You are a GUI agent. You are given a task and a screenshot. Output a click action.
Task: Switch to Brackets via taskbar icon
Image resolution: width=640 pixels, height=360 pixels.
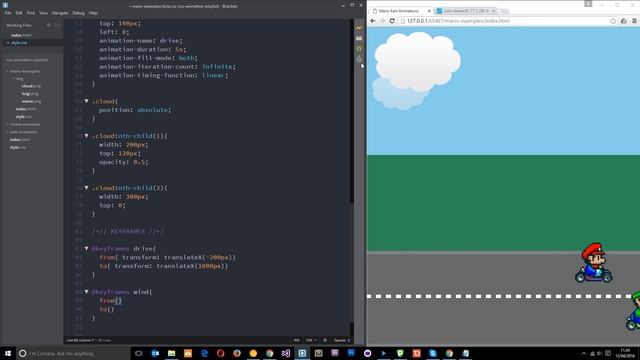pyautogui.click(x=302, y=353)
